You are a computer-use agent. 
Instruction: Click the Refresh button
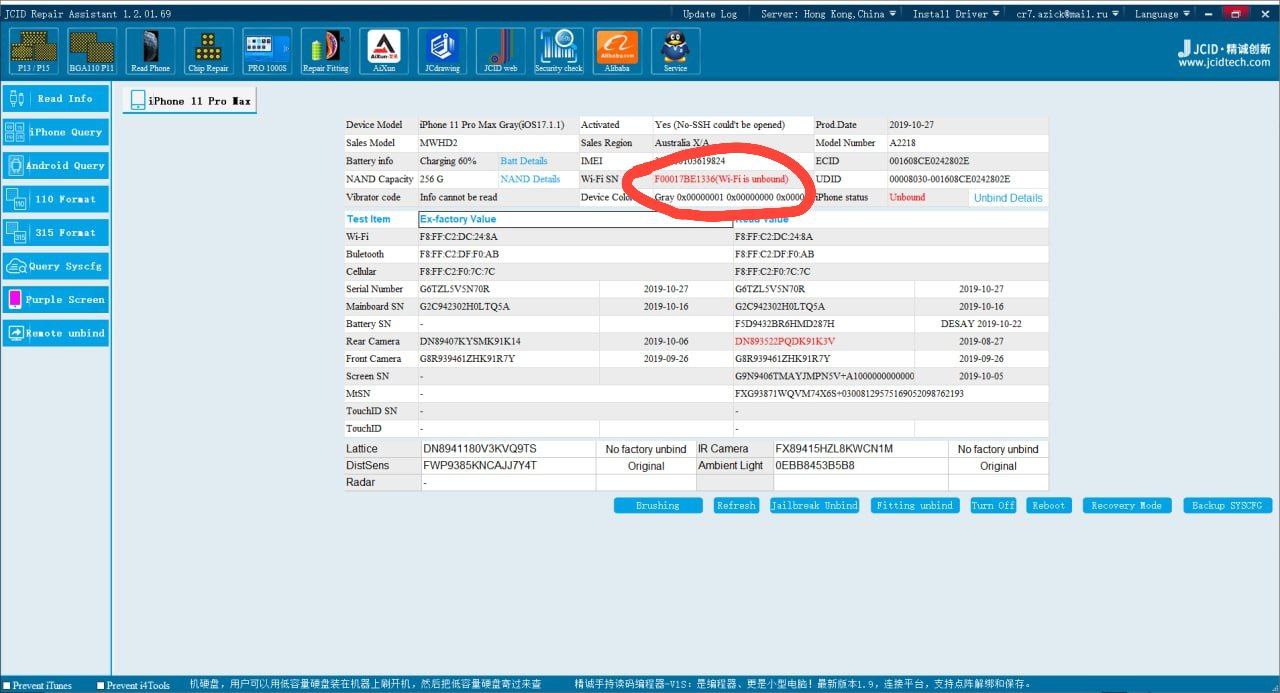click(736, 506)
